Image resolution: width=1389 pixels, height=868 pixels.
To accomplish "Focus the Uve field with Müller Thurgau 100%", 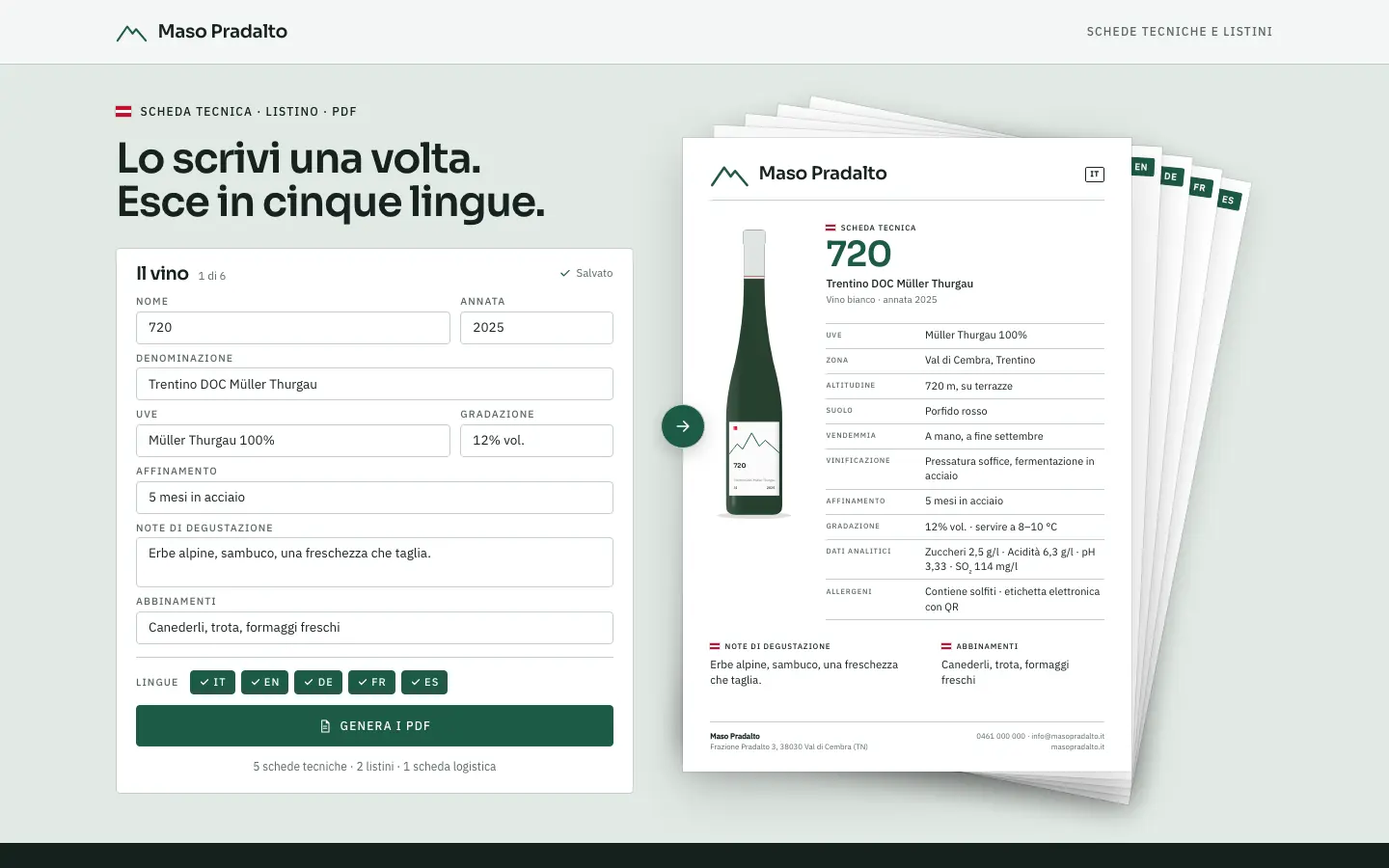I will click(293, 441).
